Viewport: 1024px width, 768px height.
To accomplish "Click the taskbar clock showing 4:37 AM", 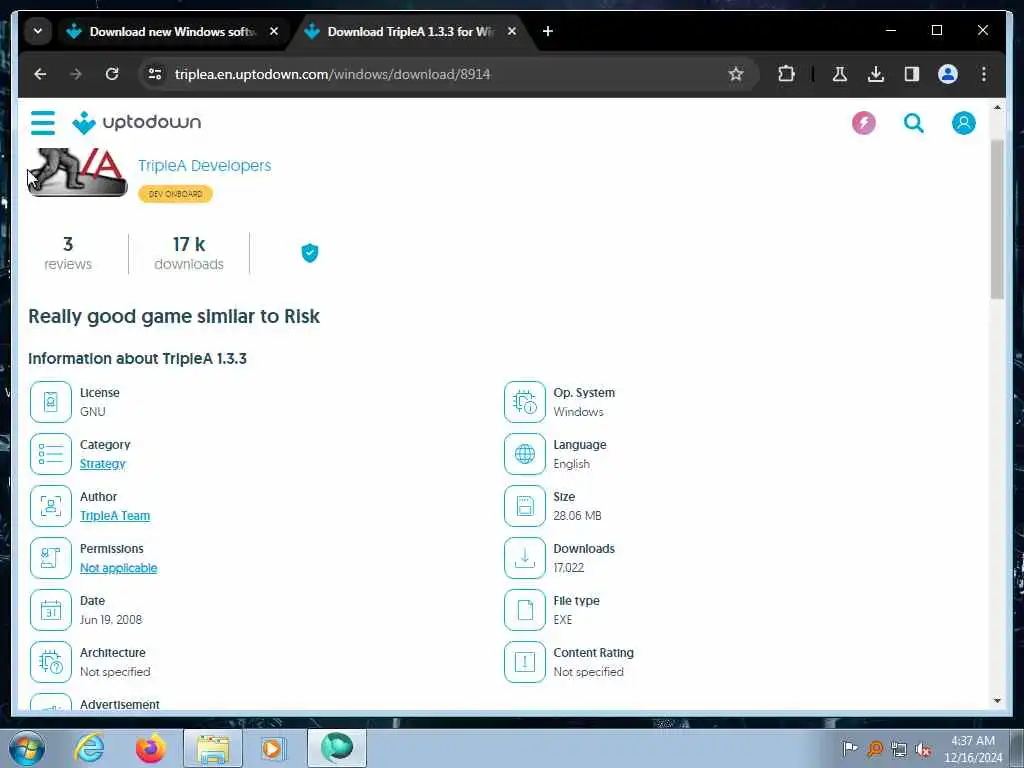I will tap(972, 749).
